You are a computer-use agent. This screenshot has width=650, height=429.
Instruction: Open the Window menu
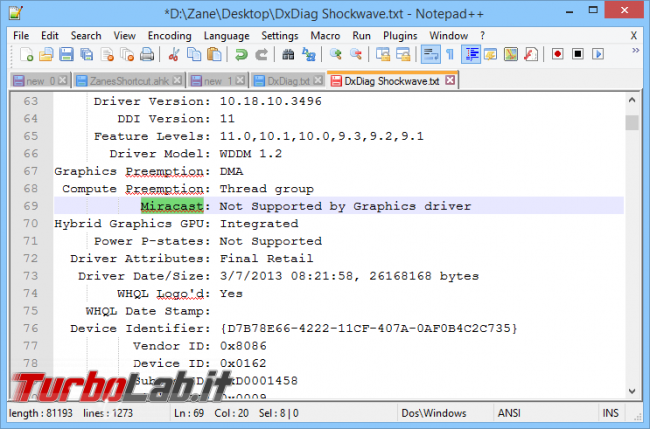pos(449,36)
